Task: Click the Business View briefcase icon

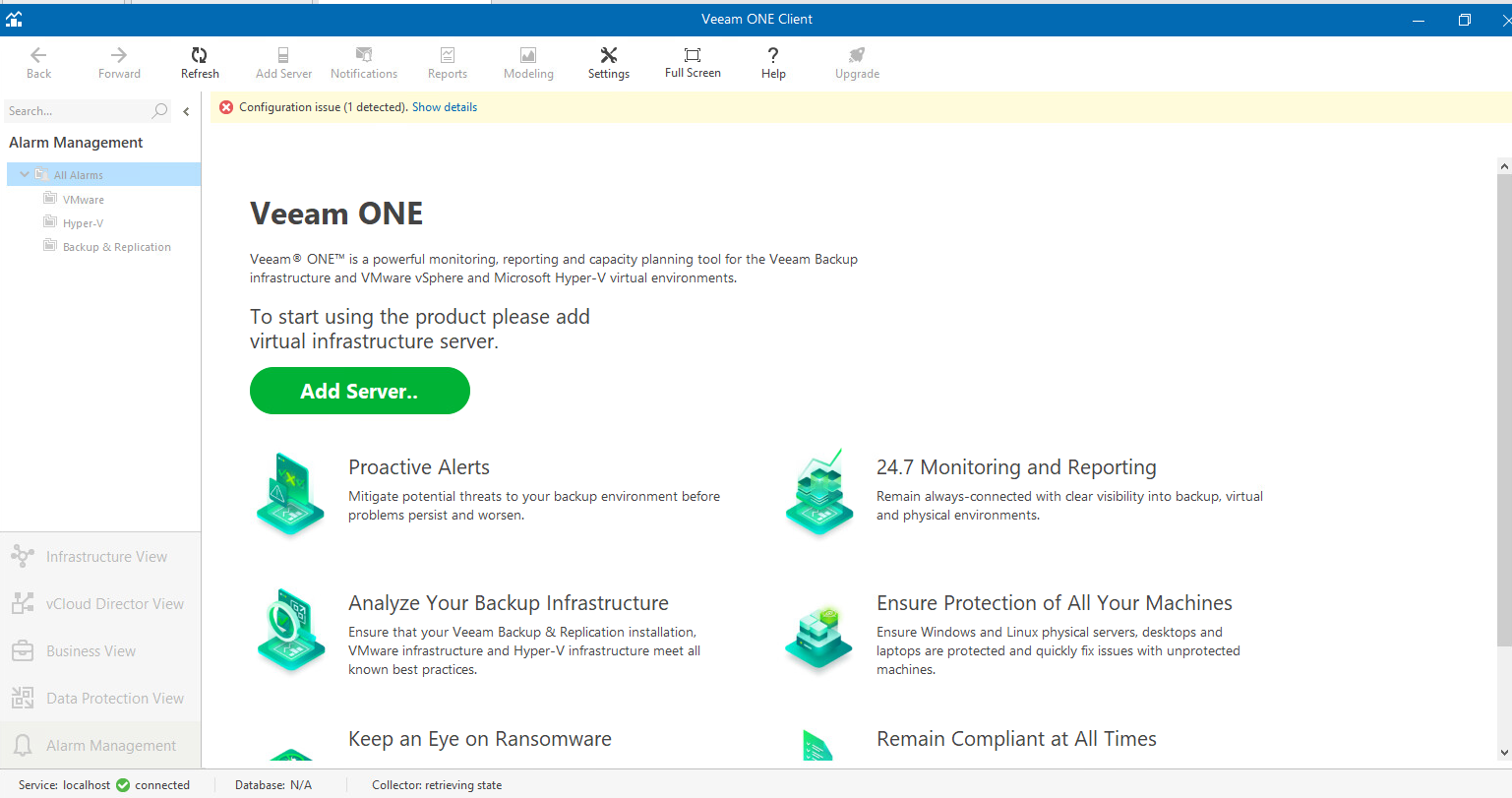Action: [x=22, y=650]
